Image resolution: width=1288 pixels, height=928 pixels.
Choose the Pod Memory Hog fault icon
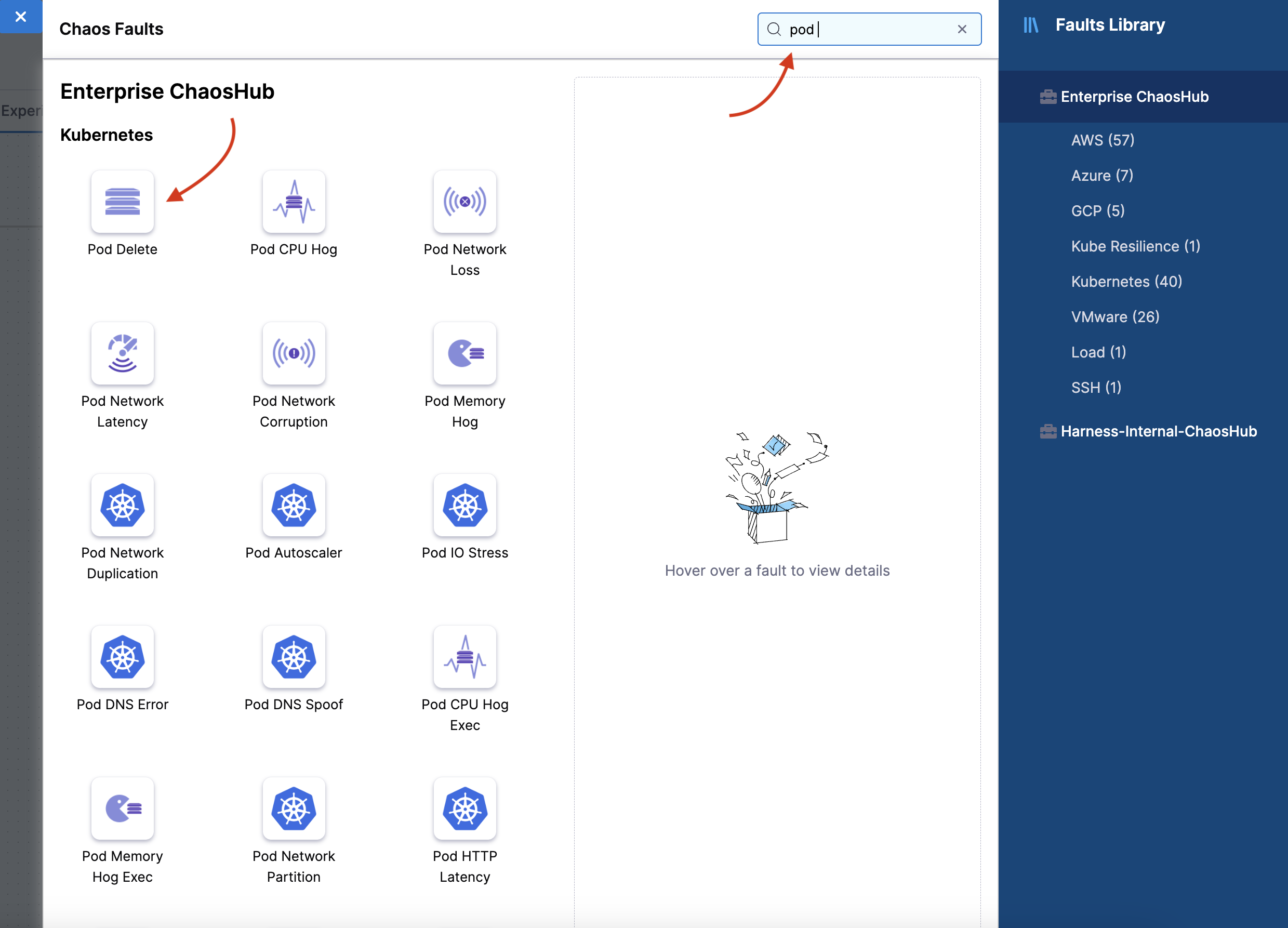click(x=464, y=353)
